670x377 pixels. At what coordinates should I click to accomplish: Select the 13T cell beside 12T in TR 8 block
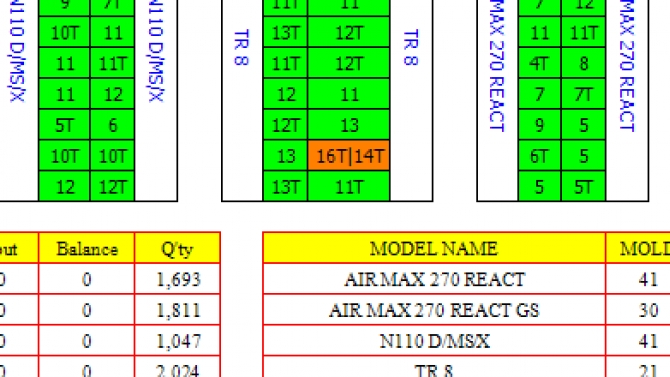point(285,32)
